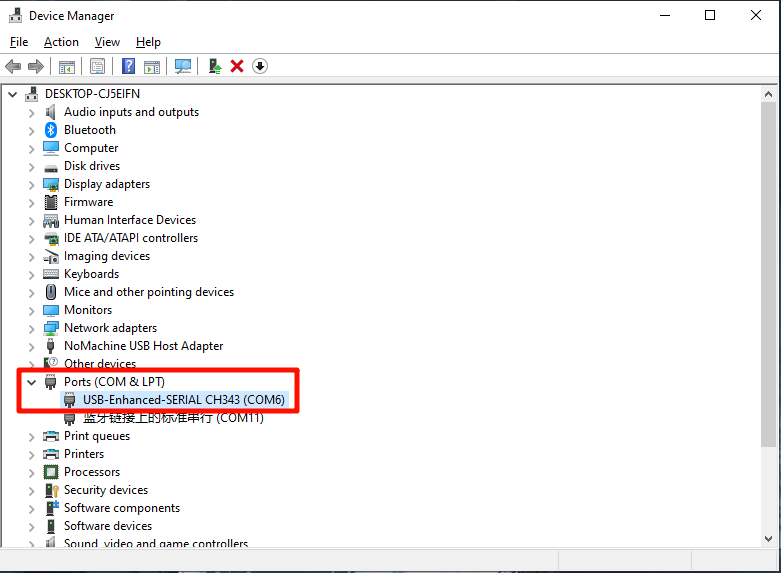
Task: Click the vertical scrollbar down arrow
Action: tap(768, 539)
